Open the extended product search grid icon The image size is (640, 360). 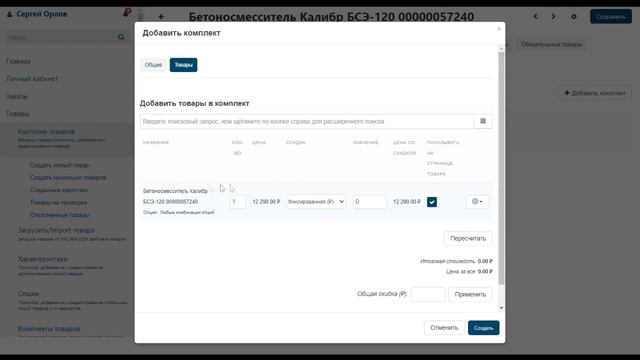tap(483, 121)
